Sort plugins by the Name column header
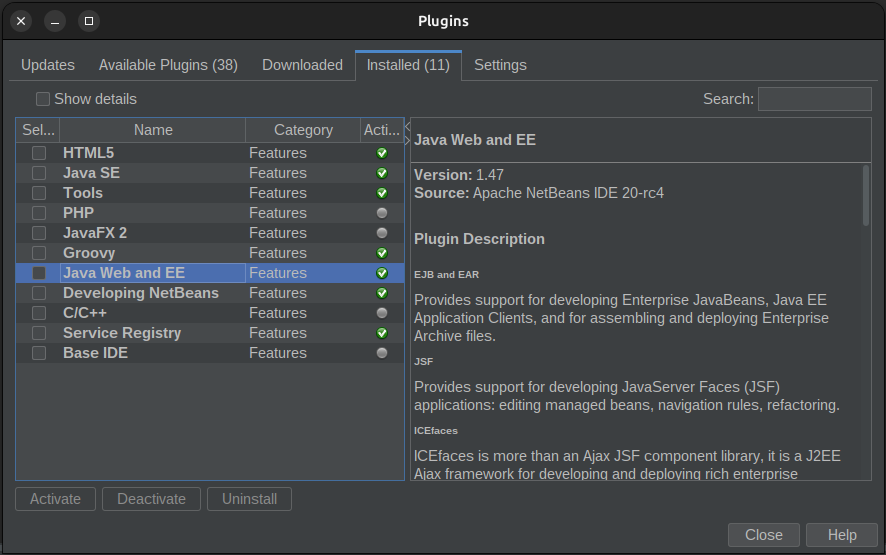886x555 pixels. tap(153, 130)
